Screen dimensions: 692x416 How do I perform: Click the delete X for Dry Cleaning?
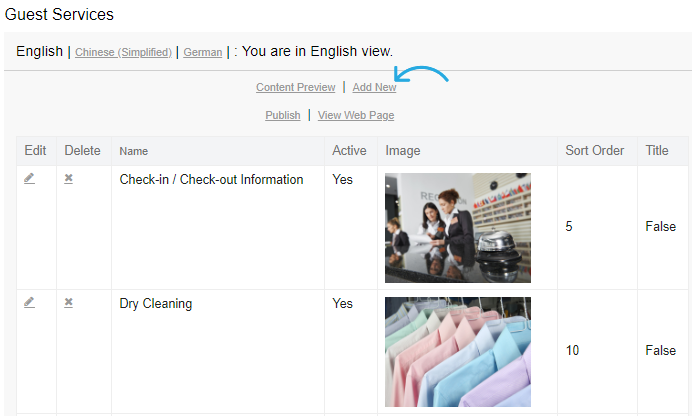[x=68, y=303]
